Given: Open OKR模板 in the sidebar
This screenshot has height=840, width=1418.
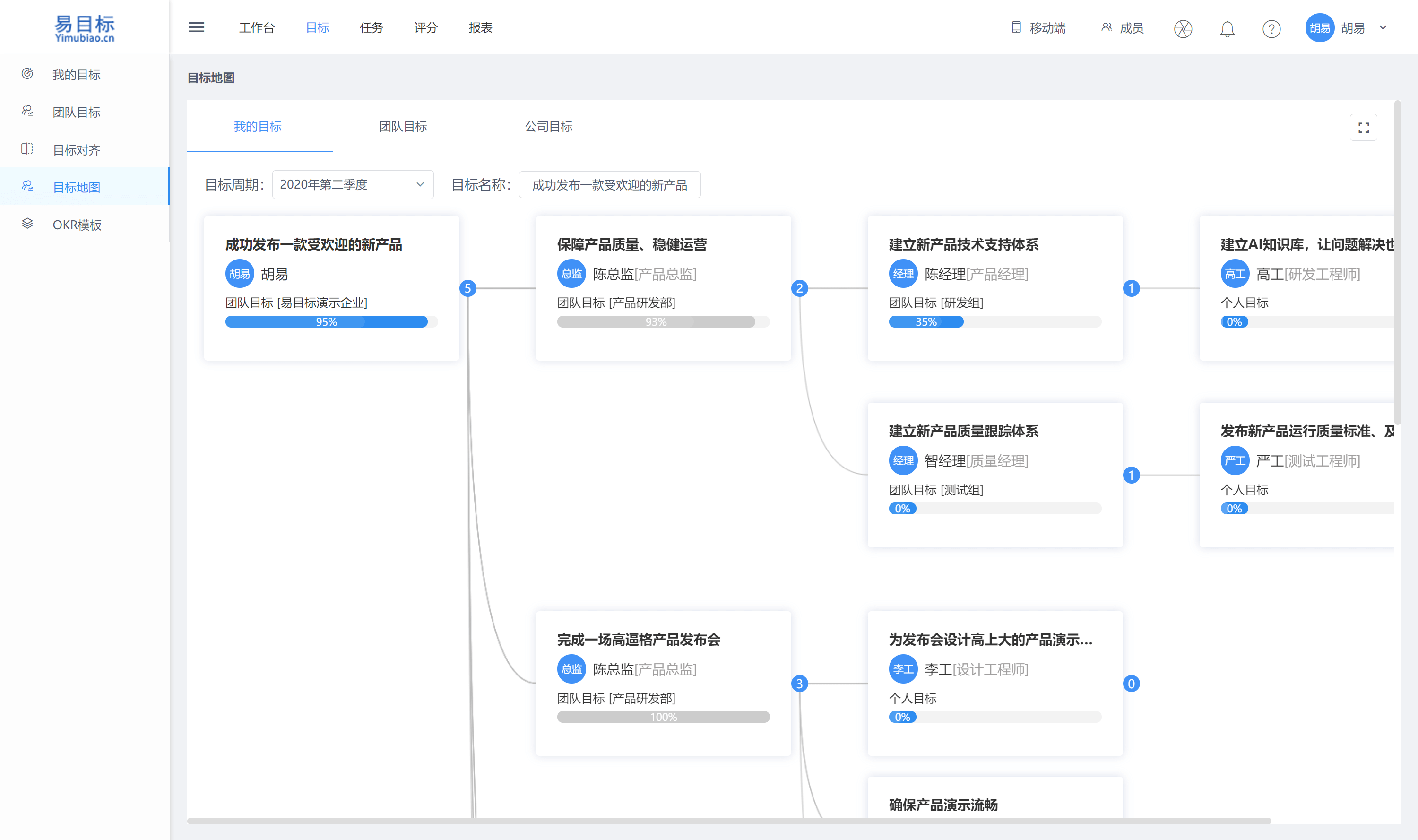Looking at the screenshot, I should point(85,224).
